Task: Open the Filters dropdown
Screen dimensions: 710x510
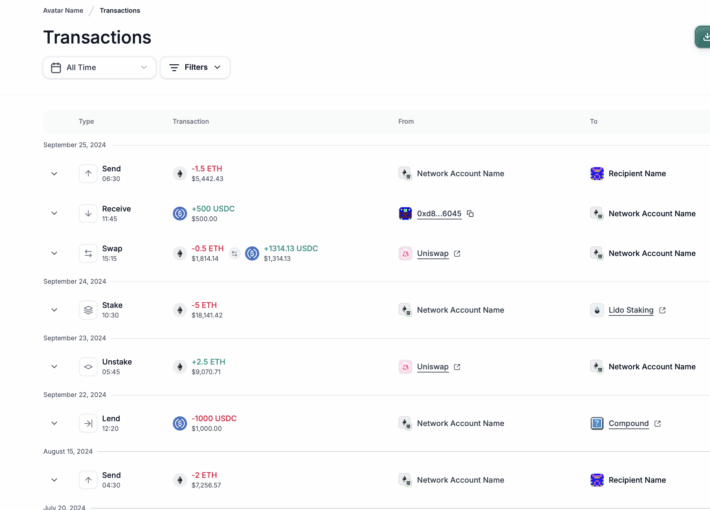Action: [x=195, y=67]
